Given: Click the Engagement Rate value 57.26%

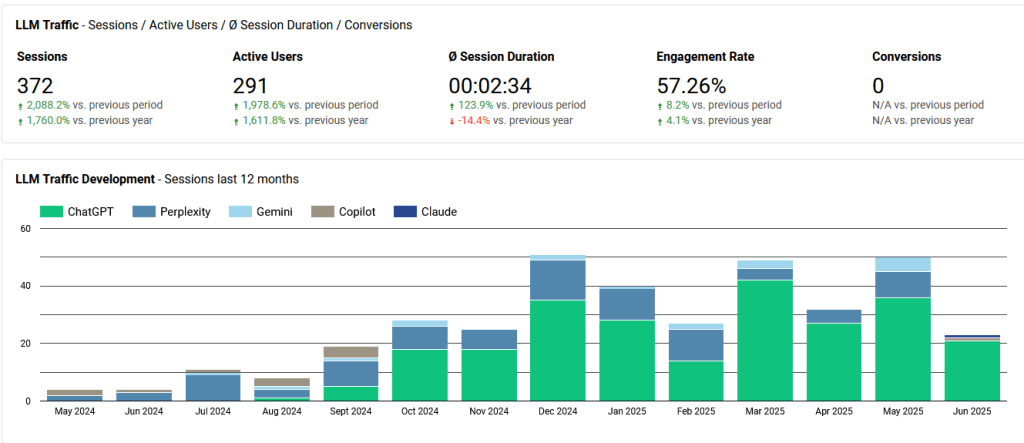Looking at the screenshot, I should coord(691,86).
